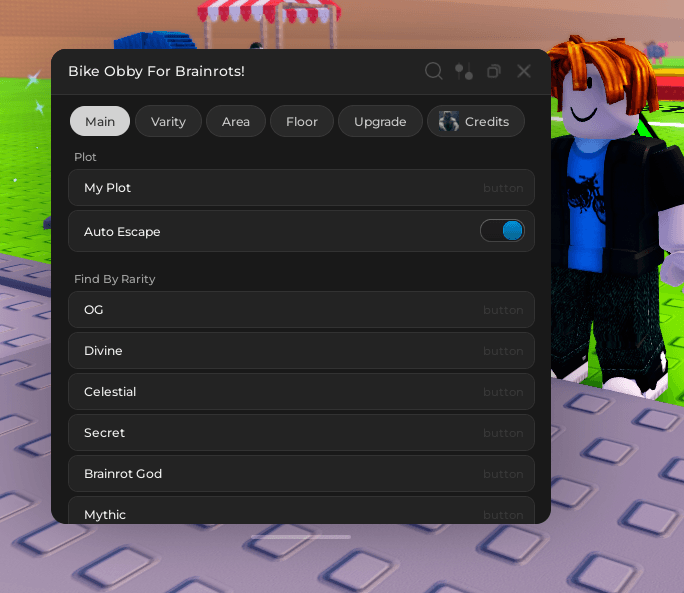Find brainrots by OG rarity
Image resolution: width=684 pixels, height=593 pixels.
point(301,309)
